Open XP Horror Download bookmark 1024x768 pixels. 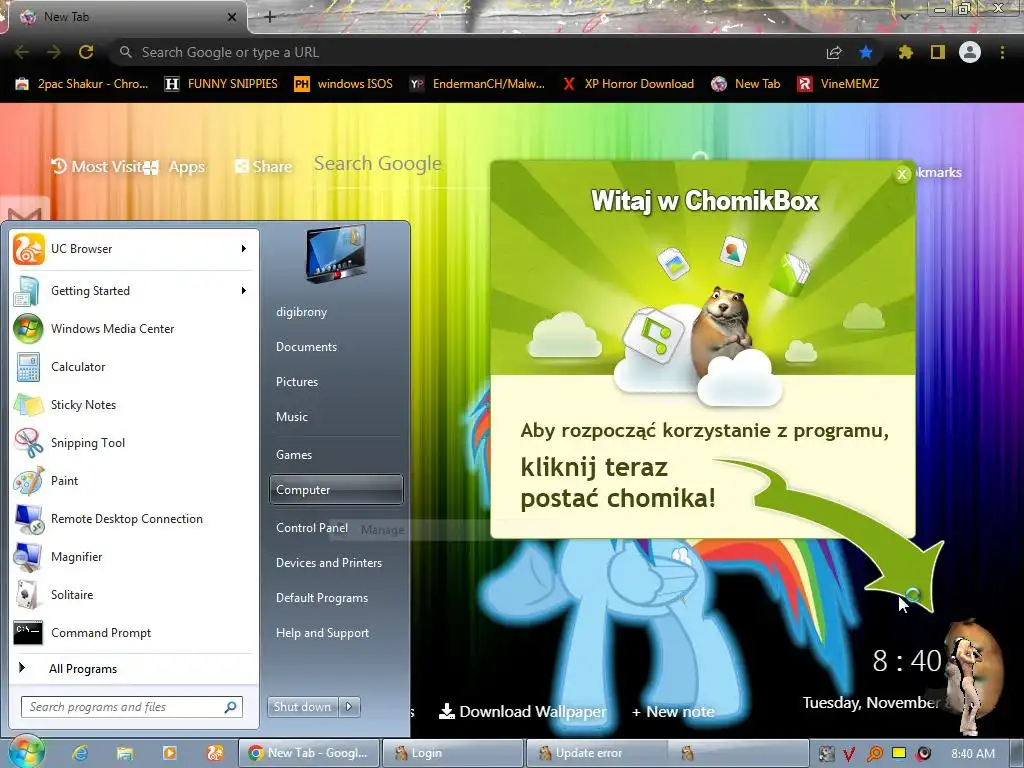tap(628, 84)
